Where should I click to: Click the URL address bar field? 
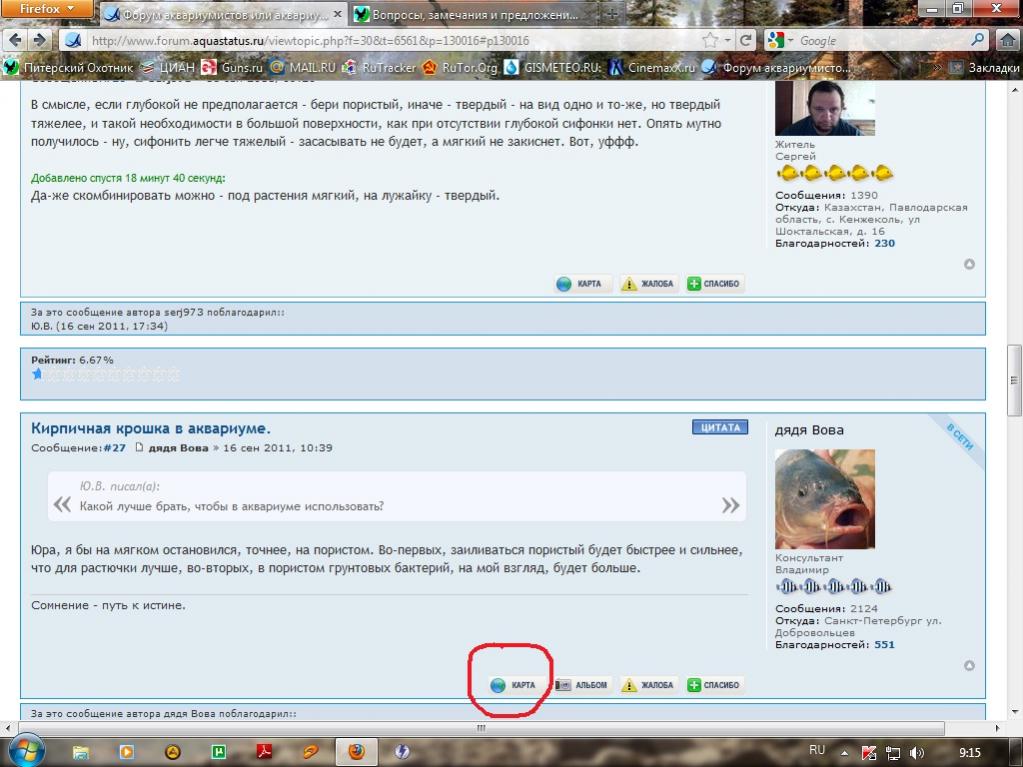[x=390, y=41]
